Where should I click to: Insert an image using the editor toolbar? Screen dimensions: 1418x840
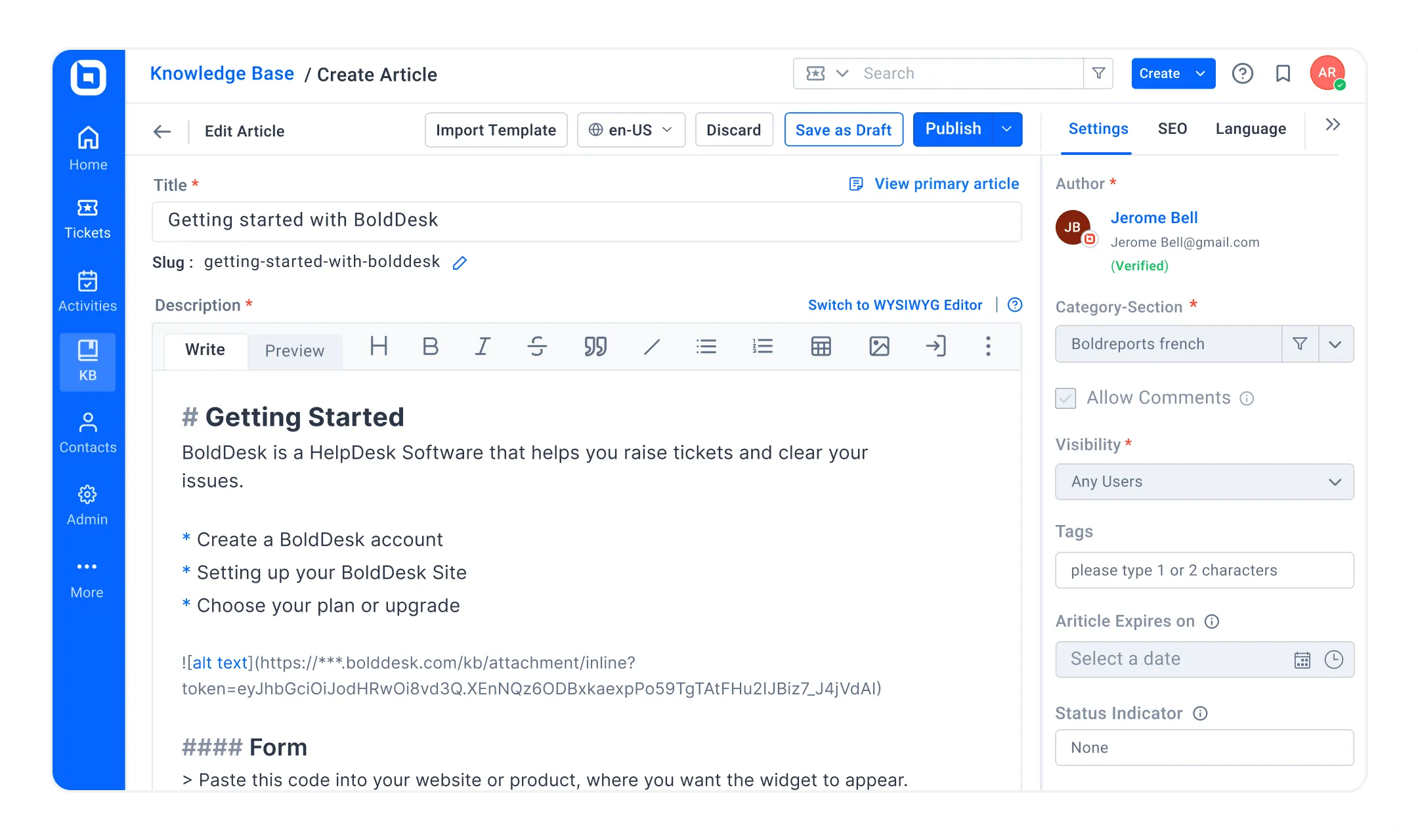pyautogui.click(x=880, y=346)
